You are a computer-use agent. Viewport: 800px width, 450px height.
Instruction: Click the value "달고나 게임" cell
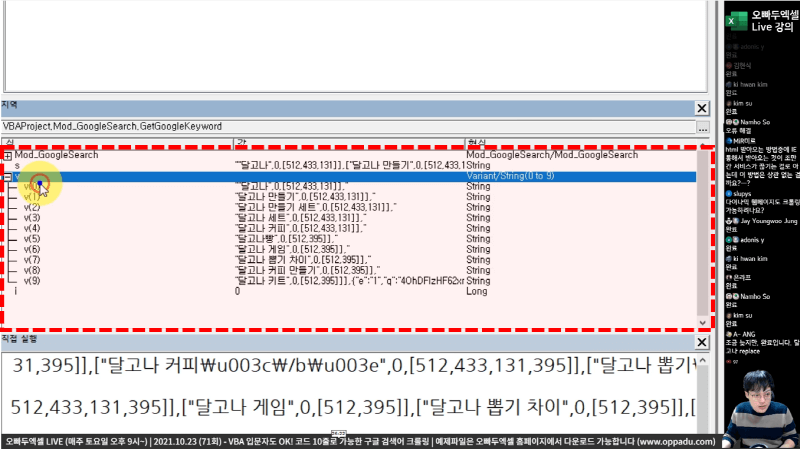pyautogui.click(x=292, y=249)
